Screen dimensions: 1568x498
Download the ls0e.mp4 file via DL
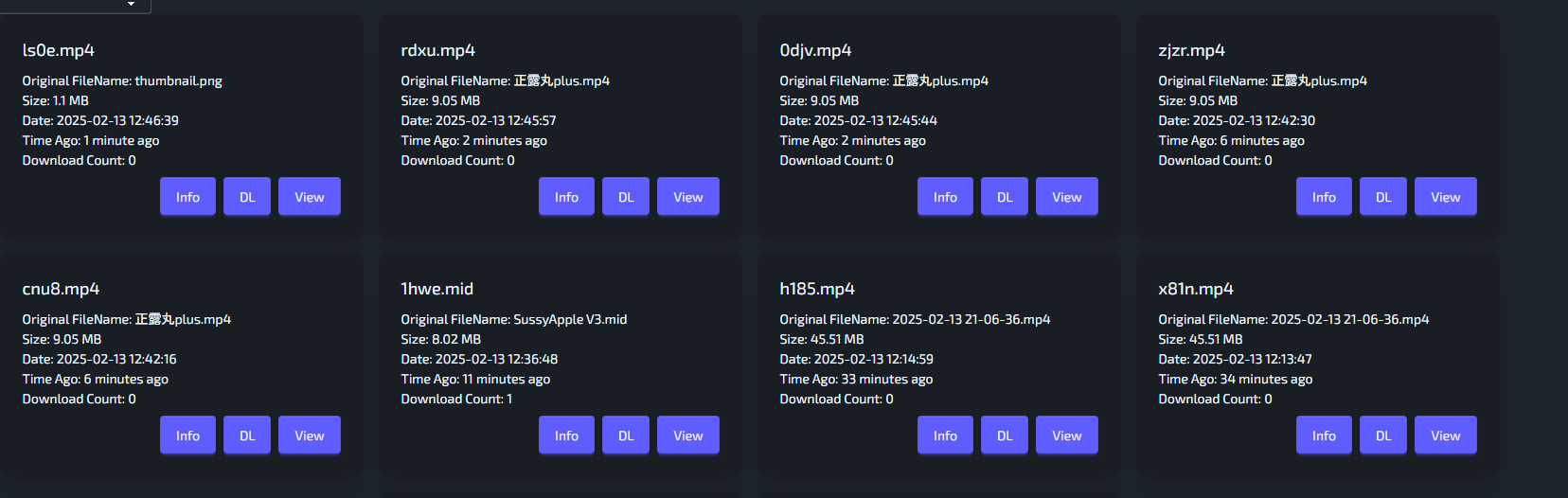coord(247,197)
